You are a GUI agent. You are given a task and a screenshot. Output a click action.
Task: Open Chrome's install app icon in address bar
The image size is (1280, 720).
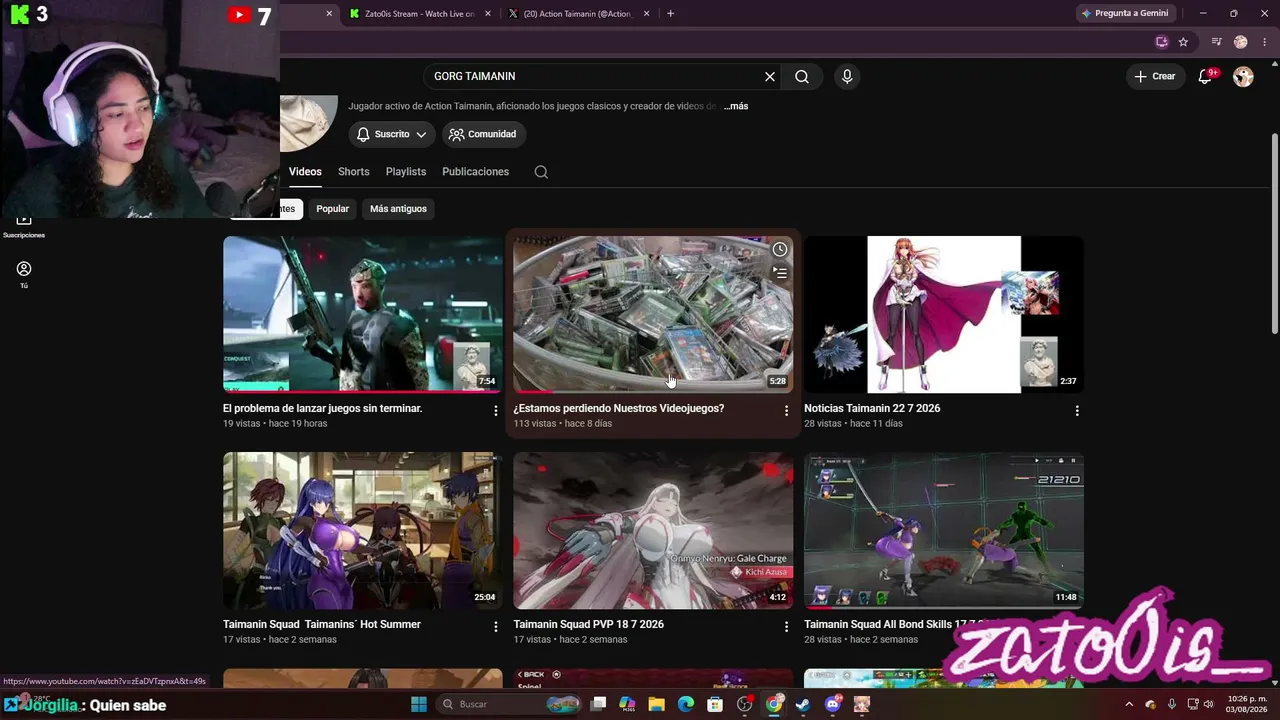(1161, 42)
